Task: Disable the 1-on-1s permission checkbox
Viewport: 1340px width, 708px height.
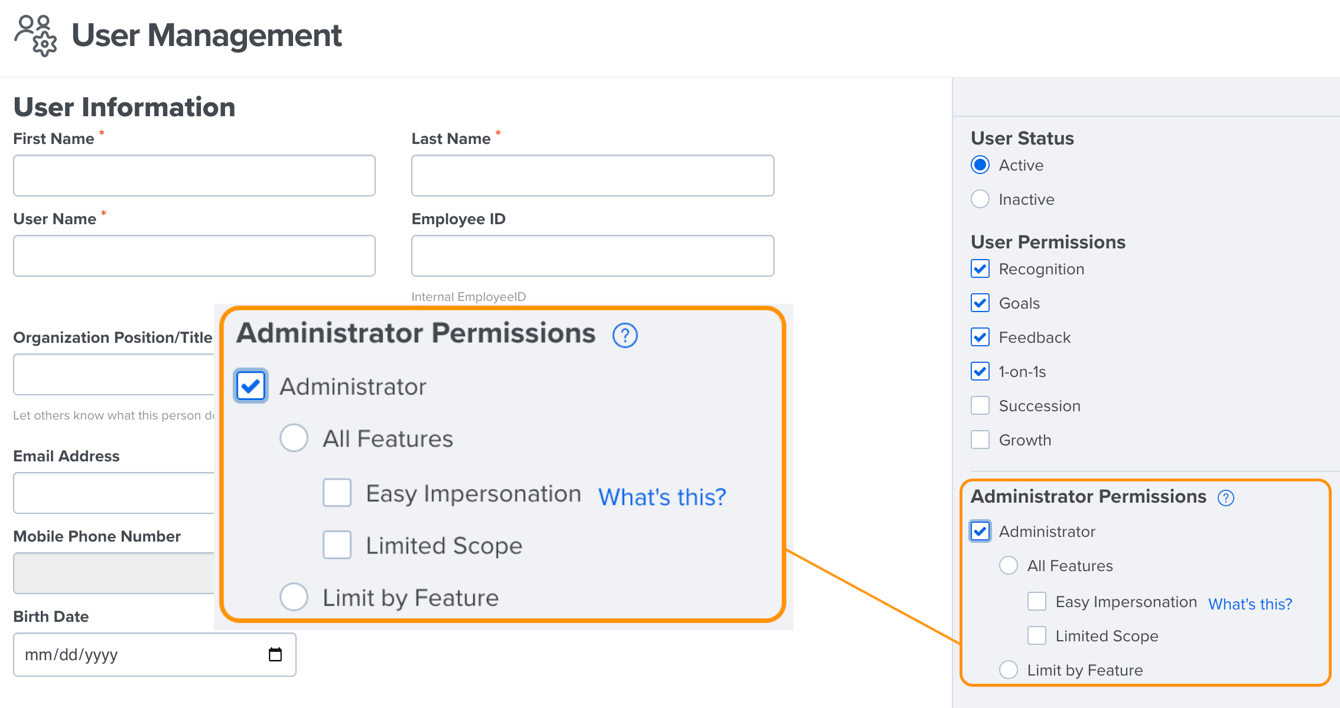Action: click(980, 371)
